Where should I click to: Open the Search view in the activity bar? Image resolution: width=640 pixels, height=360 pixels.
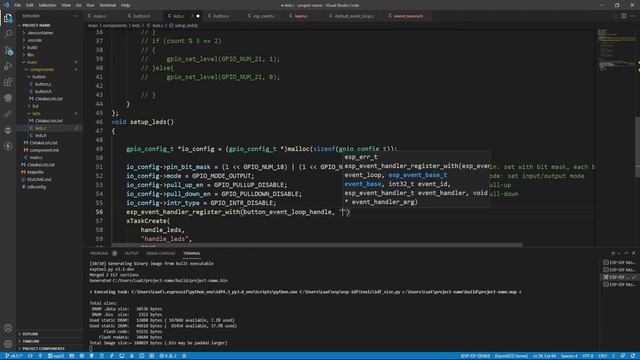[x=8, y=34]
